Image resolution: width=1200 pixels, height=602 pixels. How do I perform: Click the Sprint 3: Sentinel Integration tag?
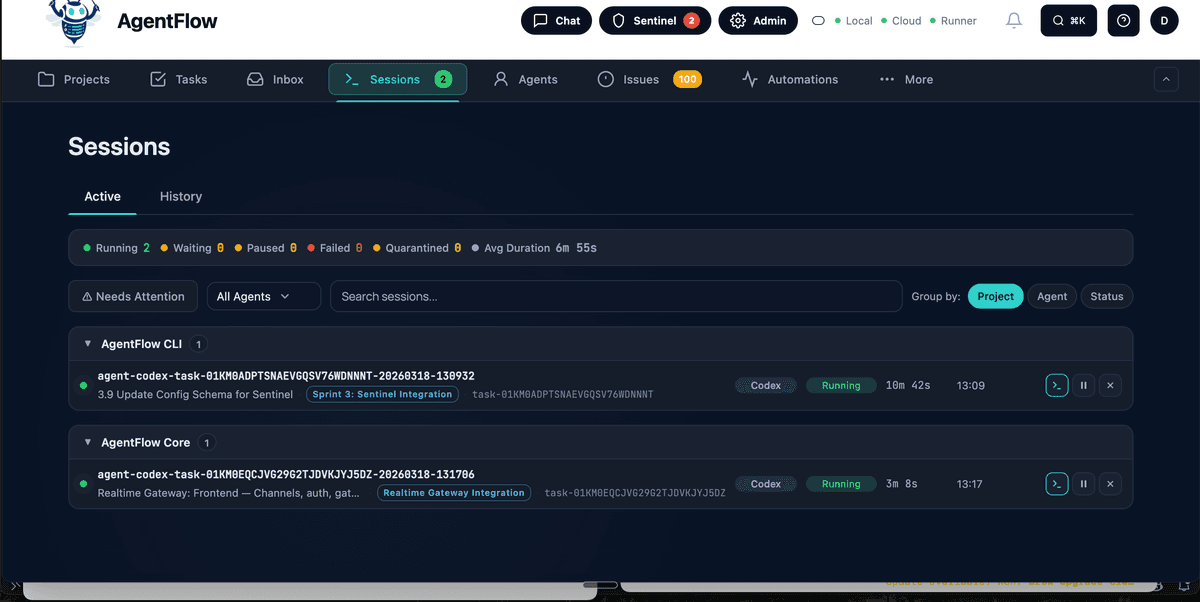(382, 395)
